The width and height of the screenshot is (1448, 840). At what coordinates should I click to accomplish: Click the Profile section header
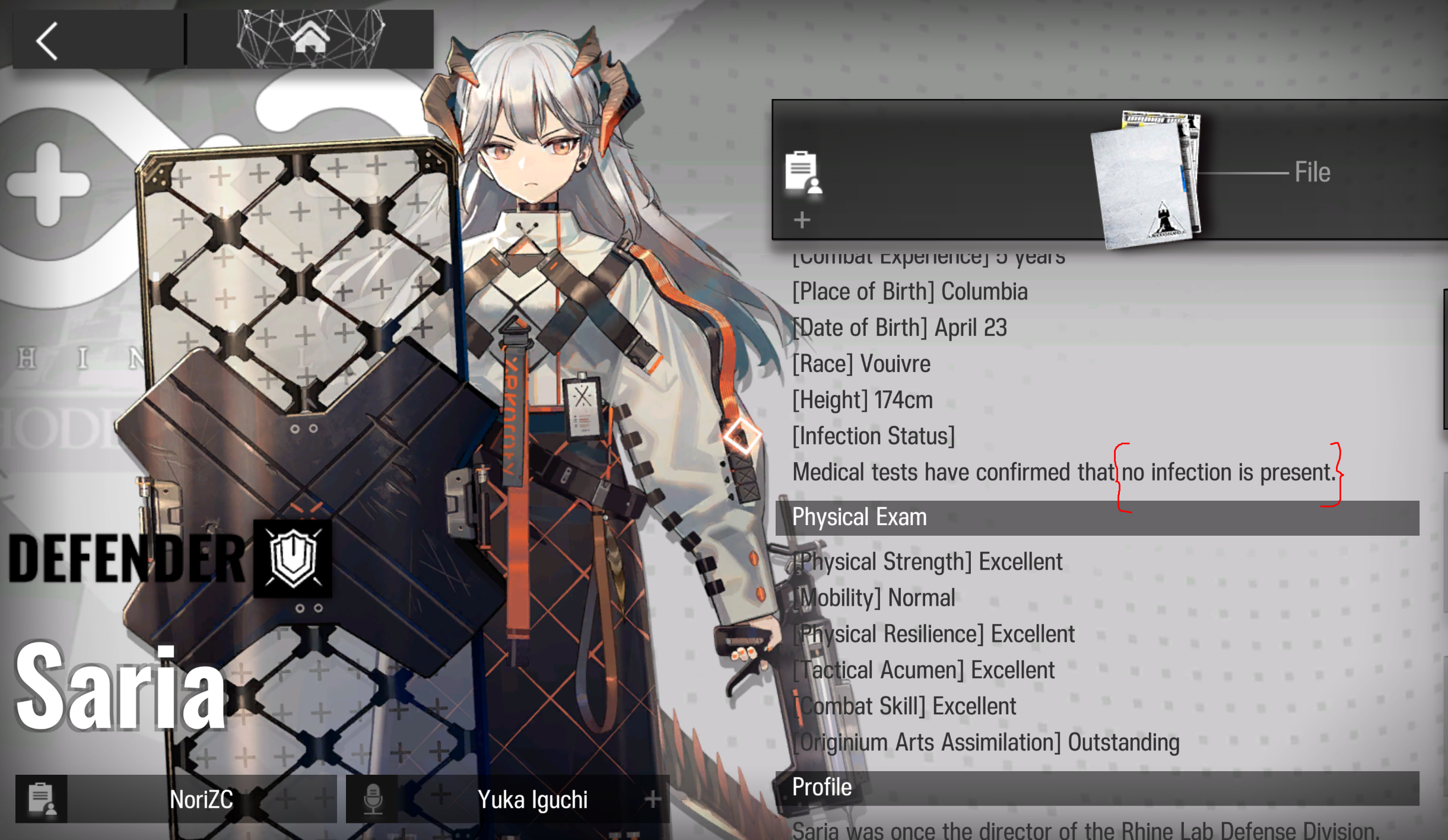pos(1097,788)
